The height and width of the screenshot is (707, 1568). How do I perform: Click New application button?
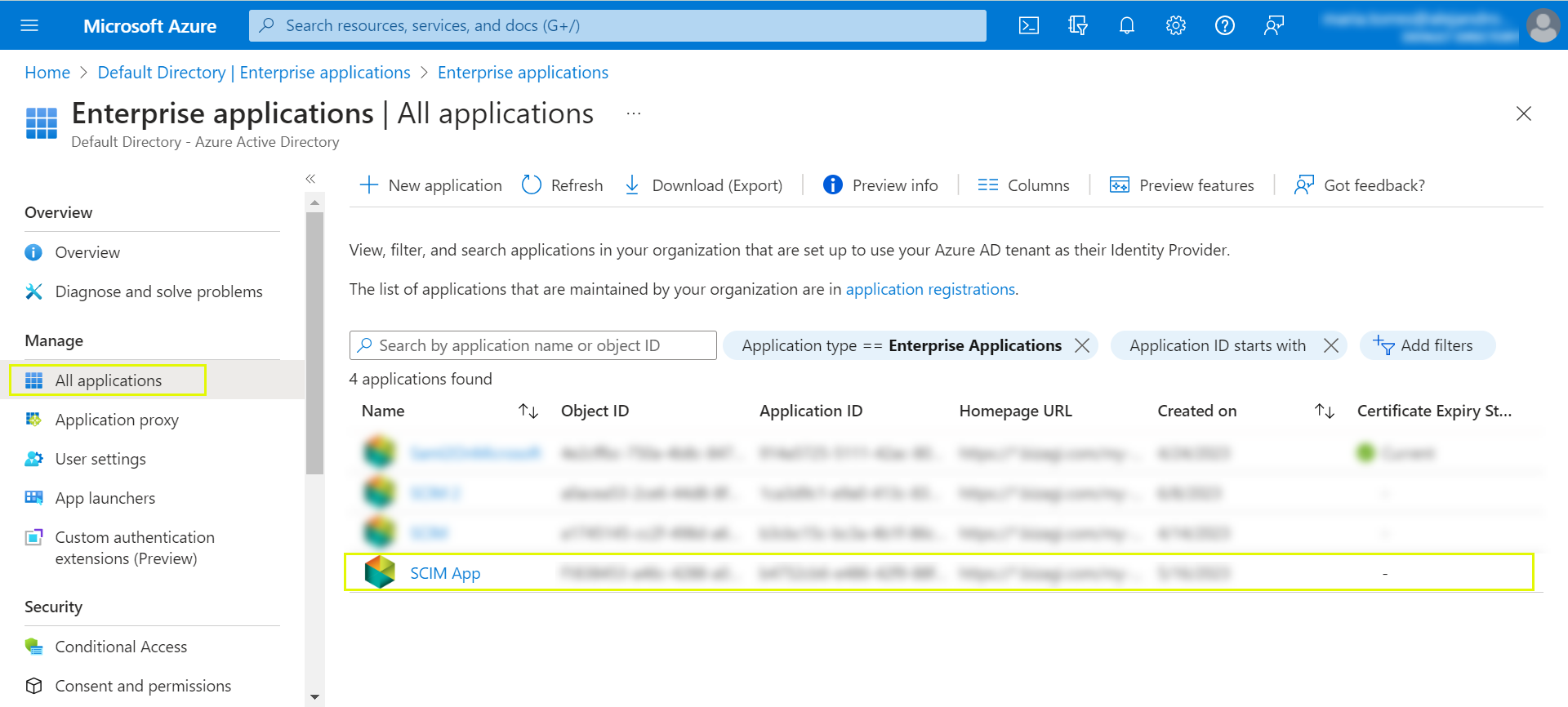pyautogui.click(x=431, y=185)
